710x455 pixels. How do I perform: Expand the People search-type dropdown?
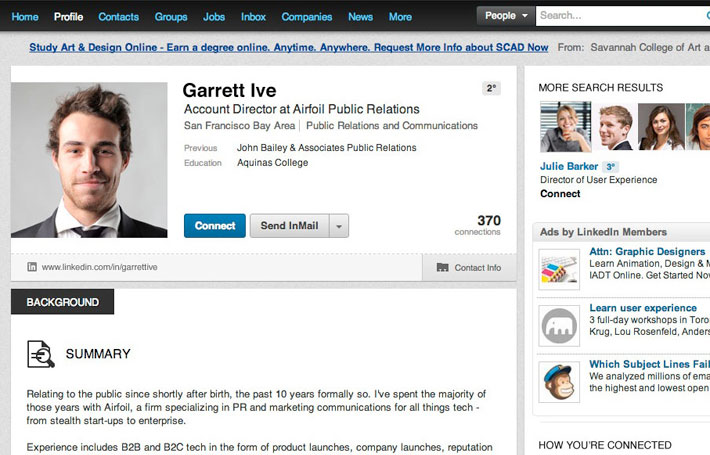[506, 16]
